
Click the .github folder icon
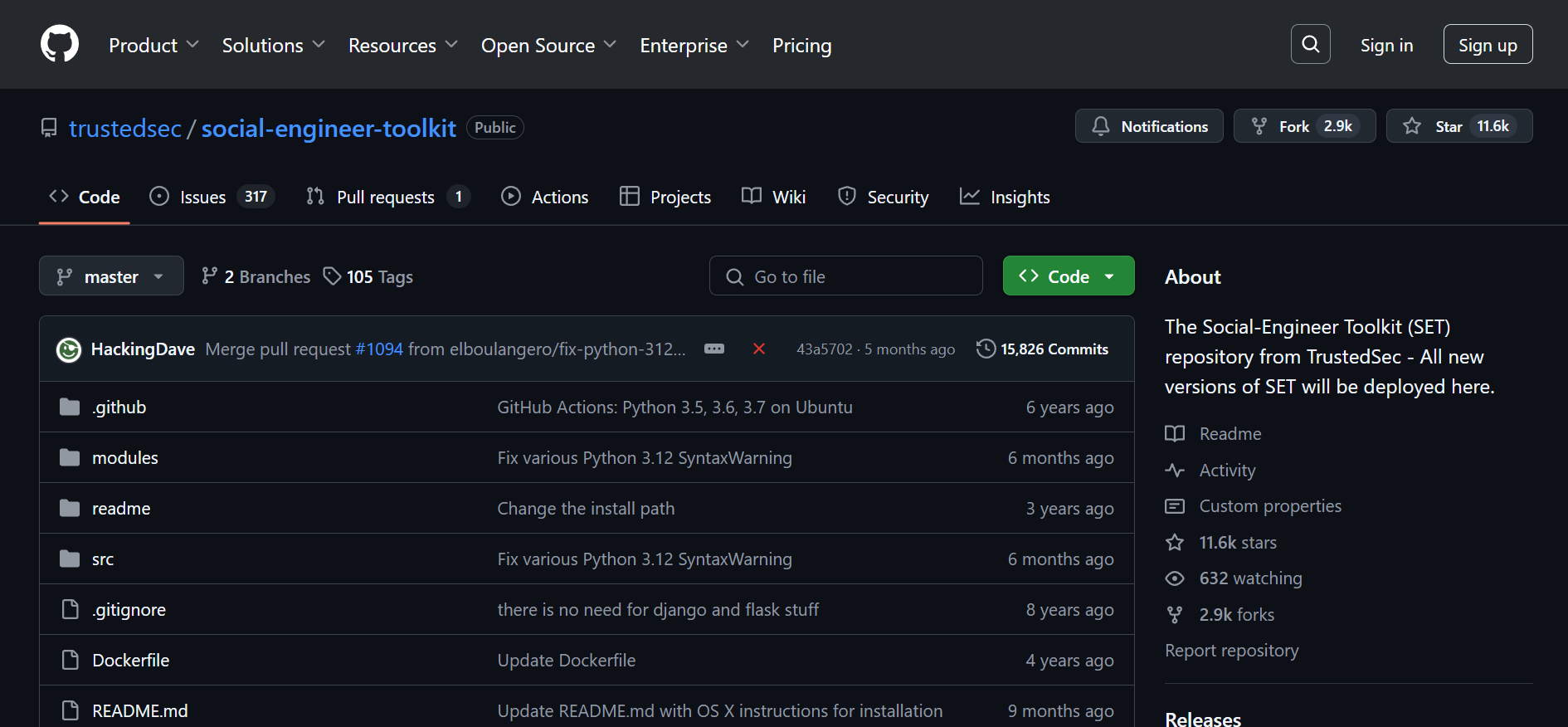point(70,407)
